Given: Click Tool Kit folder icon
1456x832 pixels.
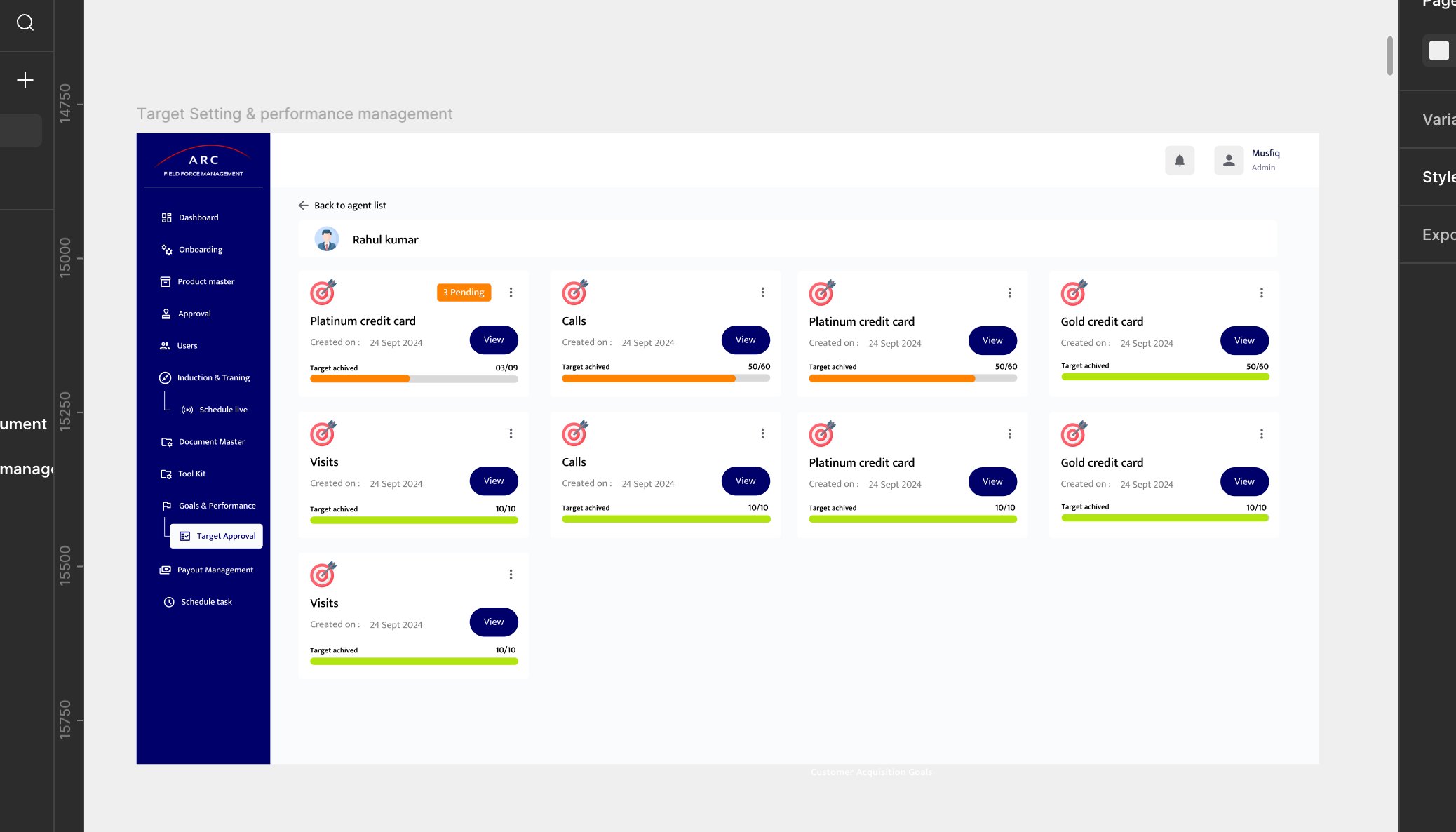Looking at the screenshot, I should [166, 474].
